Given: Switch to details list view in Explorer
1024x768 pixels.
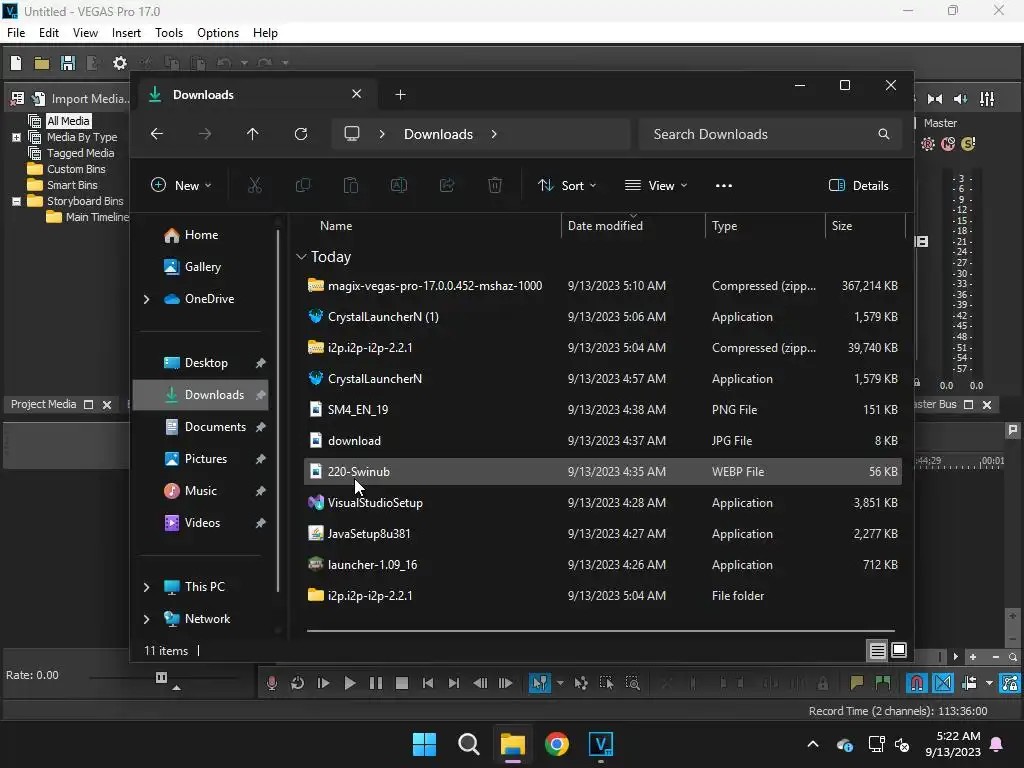Looking at the screenshot, I should point(877,650).
